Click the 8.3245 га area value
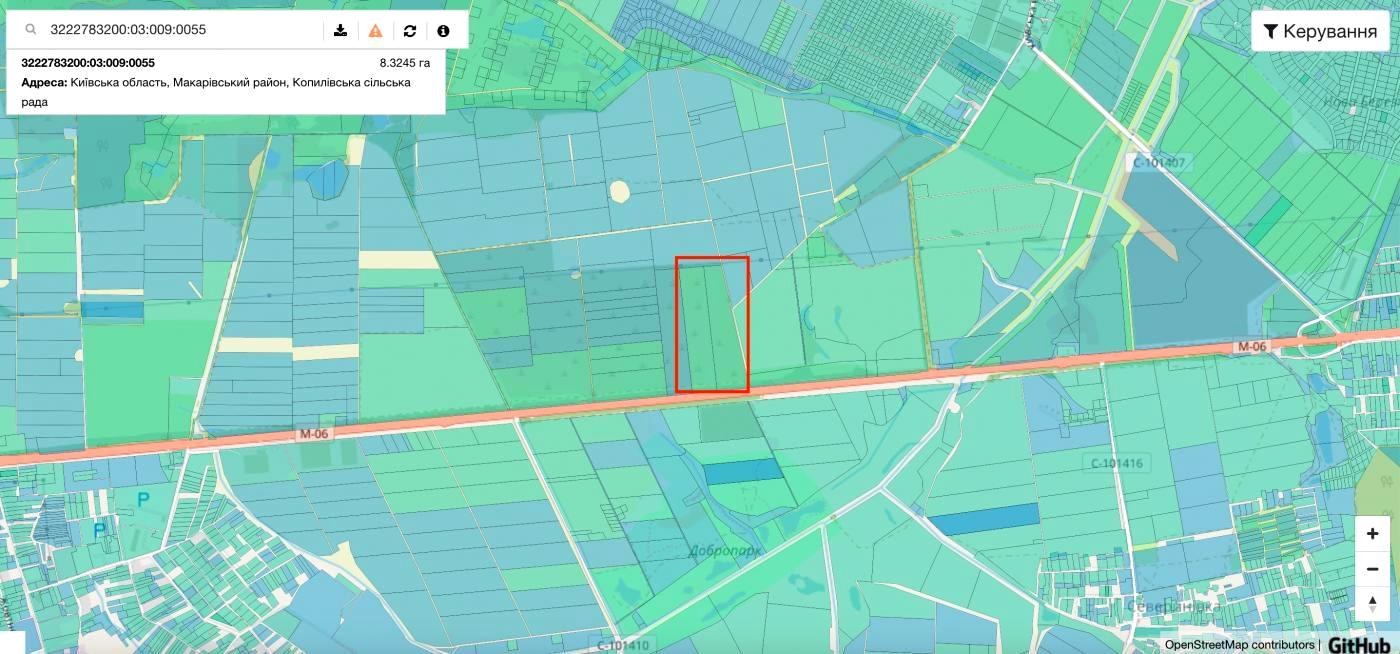 [x=404, y=63]
